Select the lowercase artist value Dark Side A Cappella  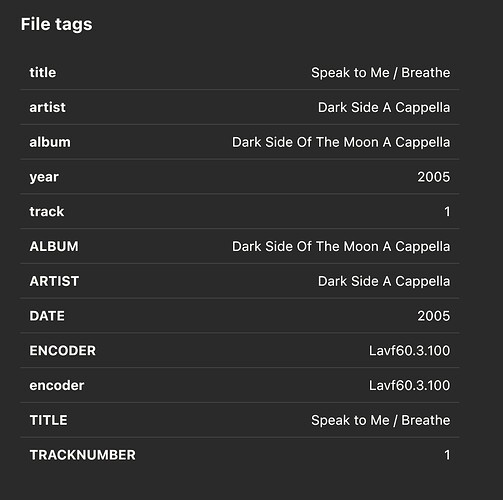coord(384,108)
